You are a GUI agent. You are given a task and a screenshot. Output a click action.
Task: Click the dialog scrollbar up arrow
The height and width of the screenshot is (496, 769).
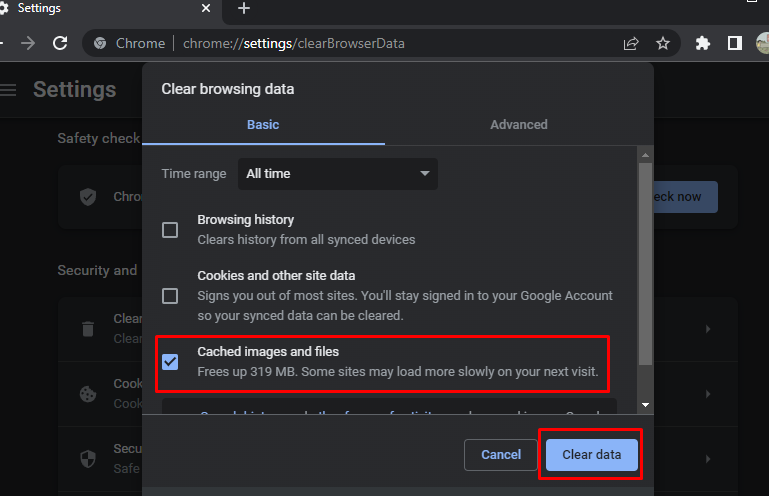click(645, 155)
